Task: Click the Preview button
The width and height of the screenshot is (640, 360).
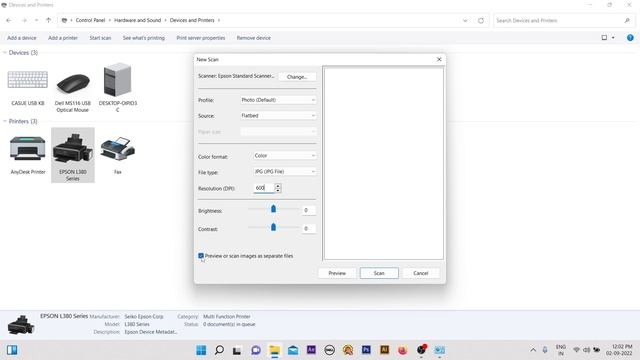Action: (x=337, y=273)
